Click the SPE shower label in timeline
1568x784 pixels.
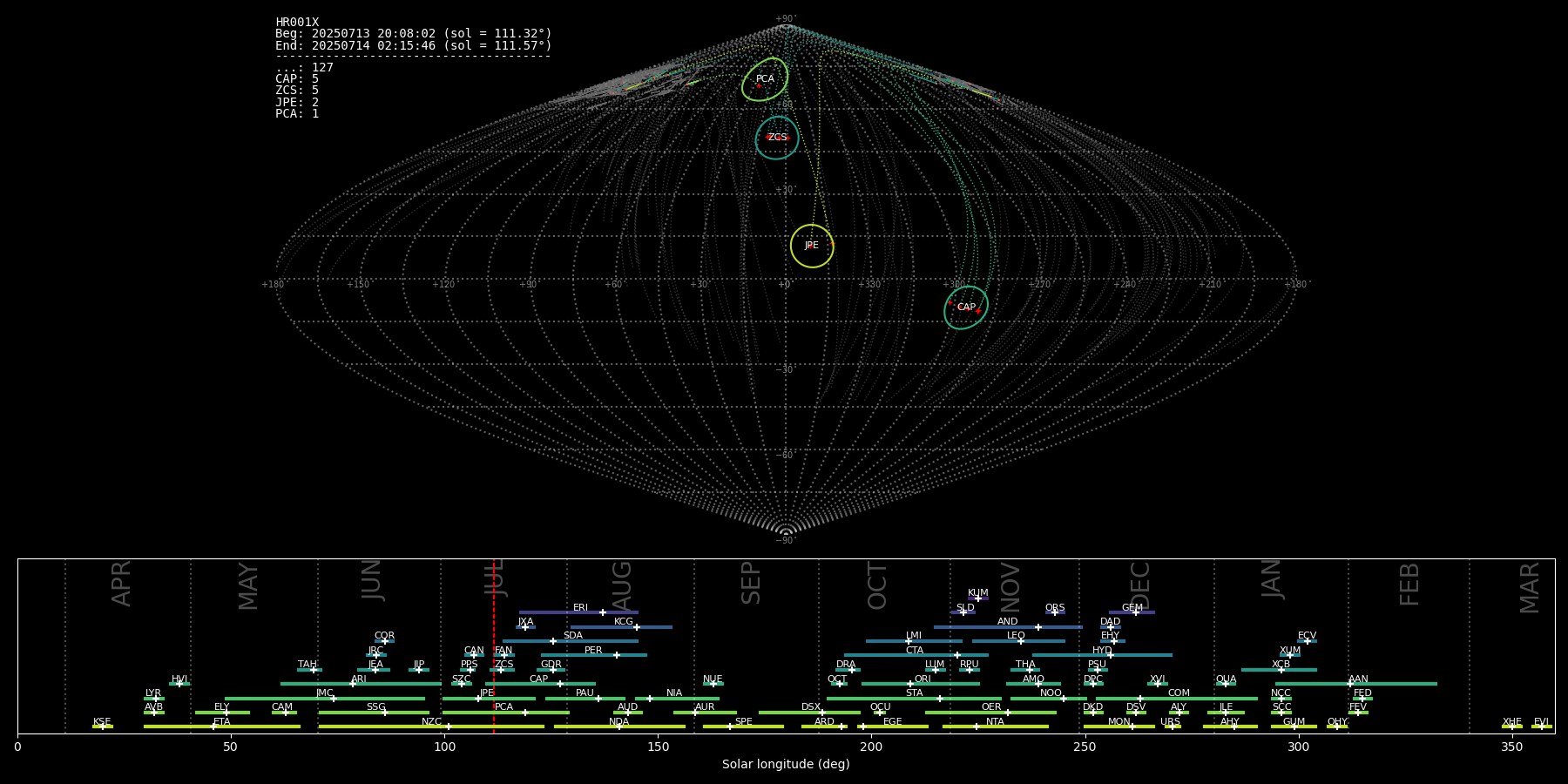coord(744,722)
